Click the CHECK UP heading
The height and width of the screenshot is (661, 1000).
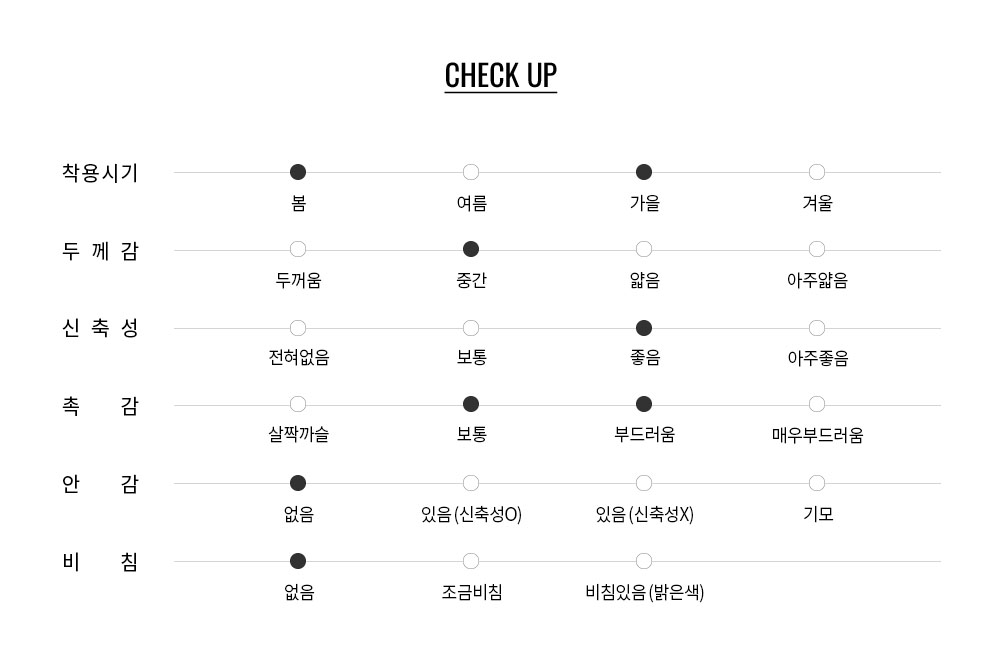click(x=500, y=76)
